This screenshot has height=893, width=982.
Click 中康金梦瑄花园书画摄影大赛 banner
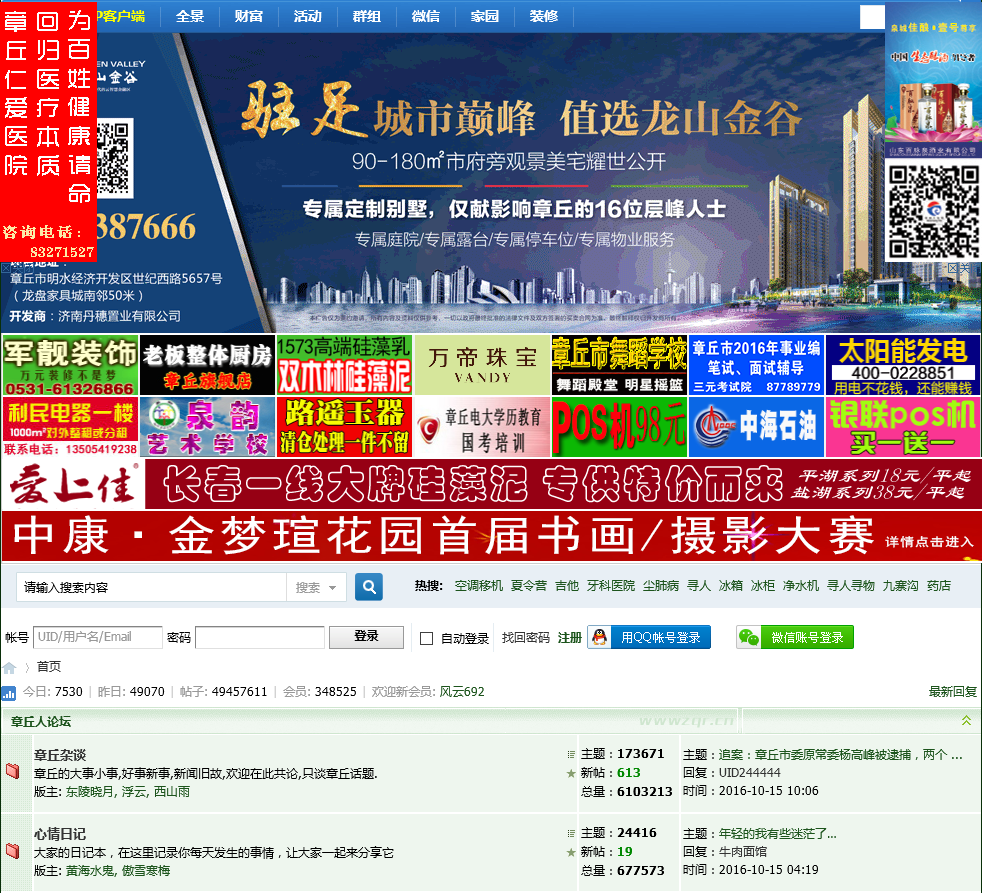click(491, 536)
